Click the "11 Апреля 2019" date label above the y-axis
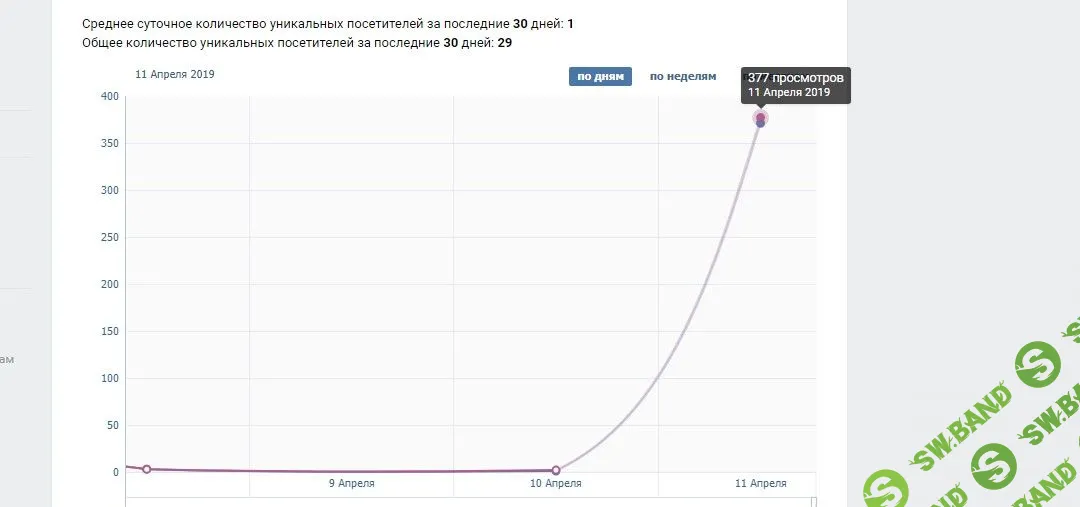Image resolution: width=1080 pixels, height=507 pixels. pyautogui.click(x=175, y=74)
